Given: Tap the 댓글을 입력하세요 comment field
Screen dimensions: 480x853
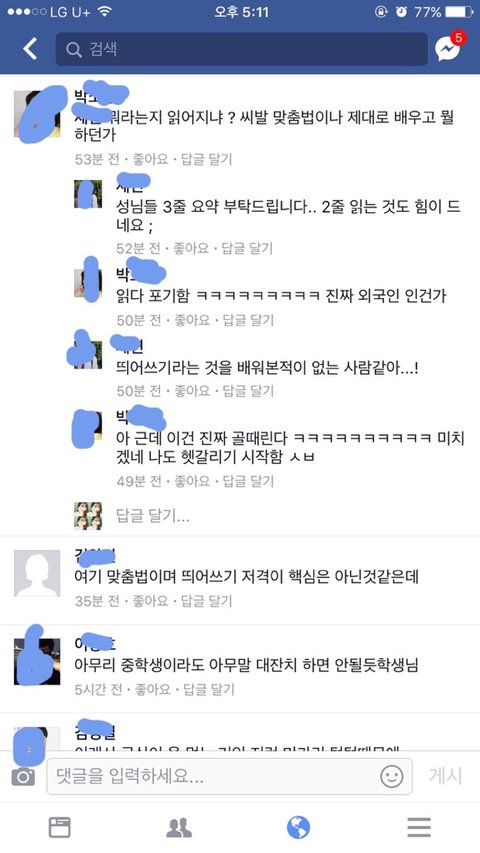Looking at the screenshot, I should 229,776.
